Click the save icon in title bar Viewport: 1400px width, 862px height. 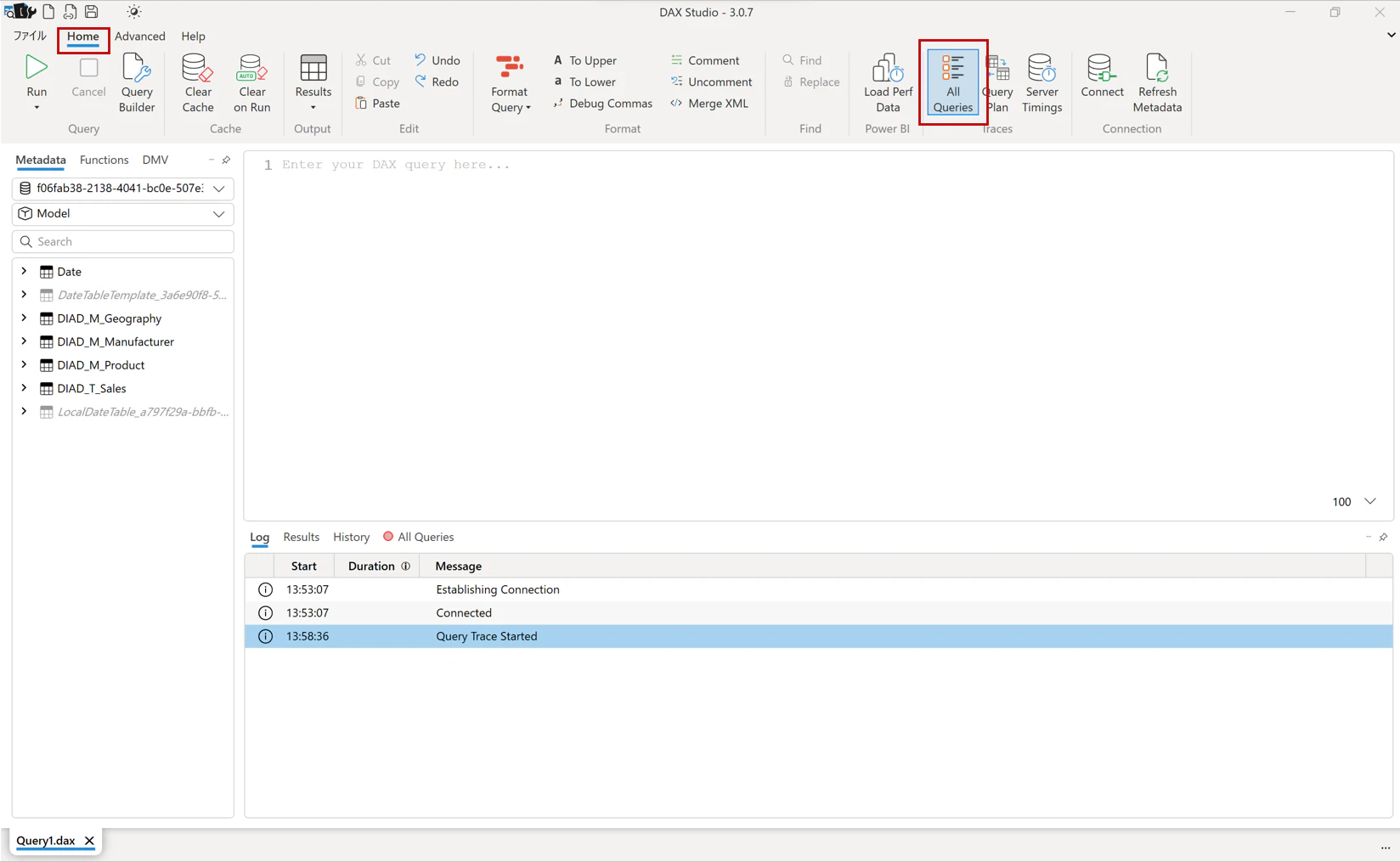(x=92, y=12)
